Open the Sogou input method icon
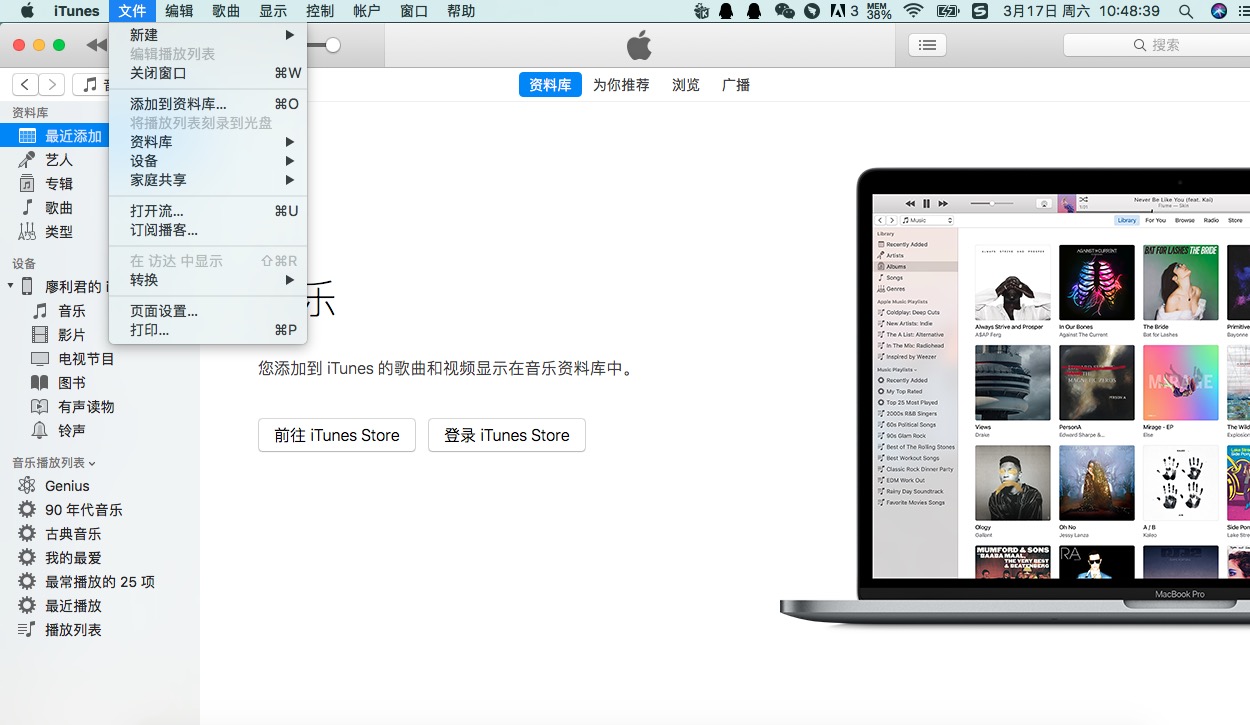Viewport: 1250px width, 725px height. [x=980, y=11]
